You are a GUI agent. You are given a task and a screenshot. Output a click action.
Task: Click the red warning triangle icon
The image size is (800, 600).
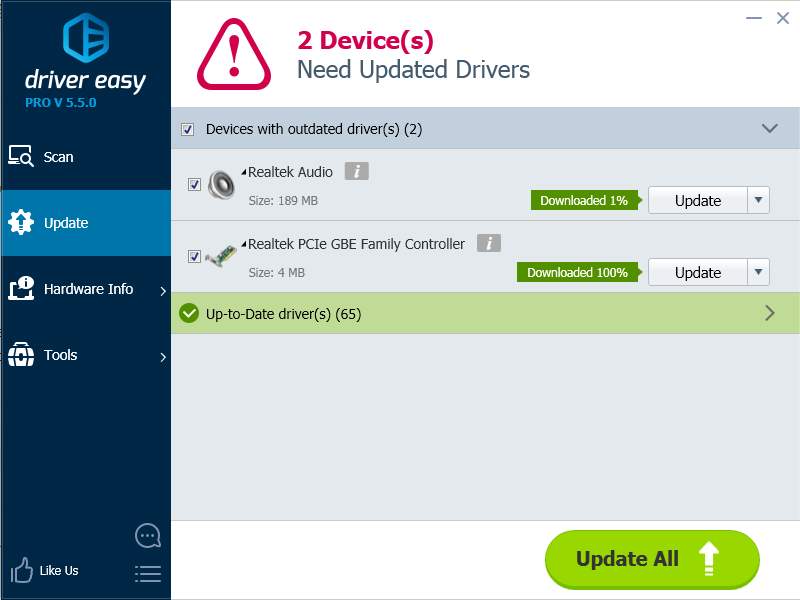point(234,55)
